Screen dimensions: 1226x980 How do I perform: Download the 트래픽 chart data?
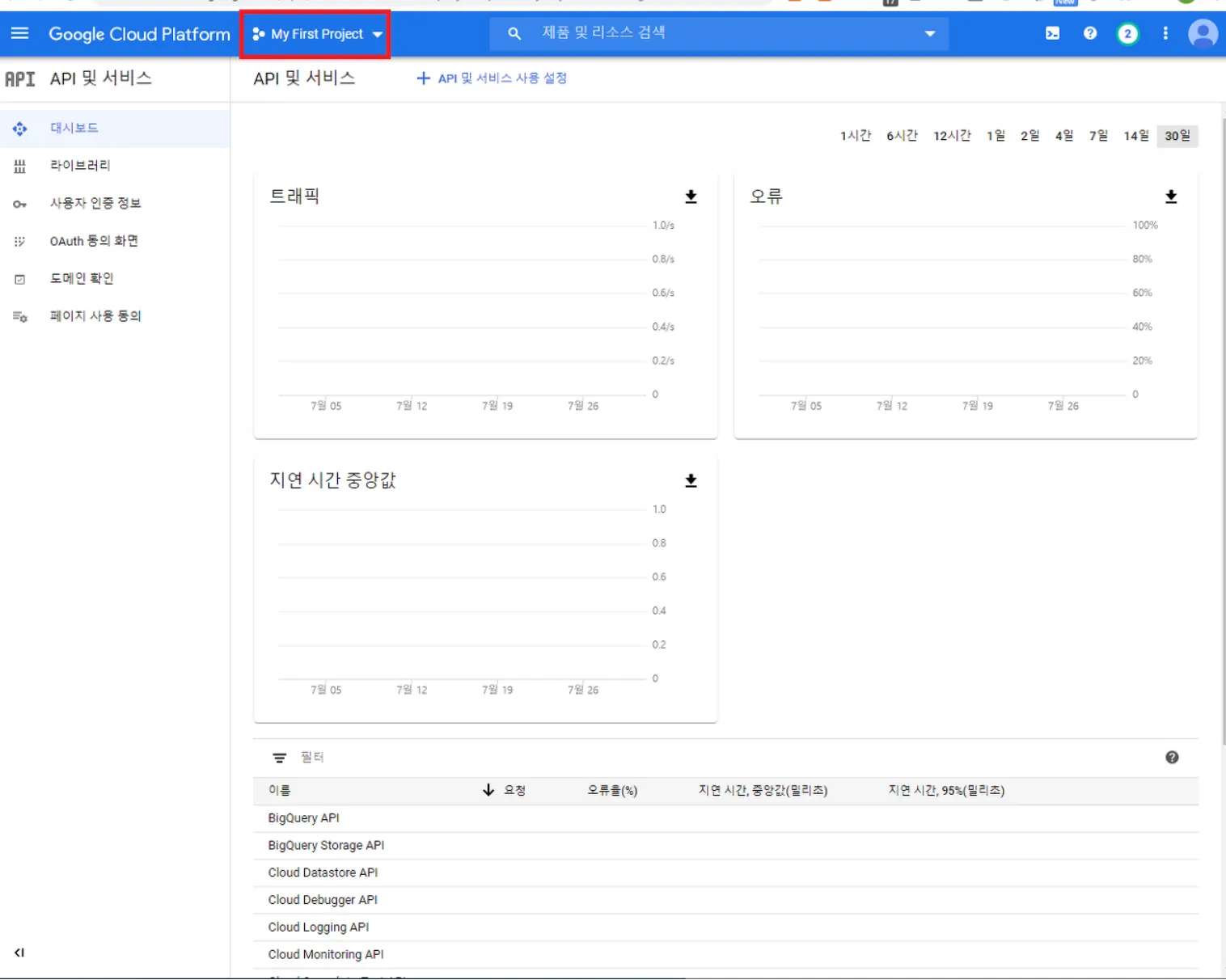[691, 196]
